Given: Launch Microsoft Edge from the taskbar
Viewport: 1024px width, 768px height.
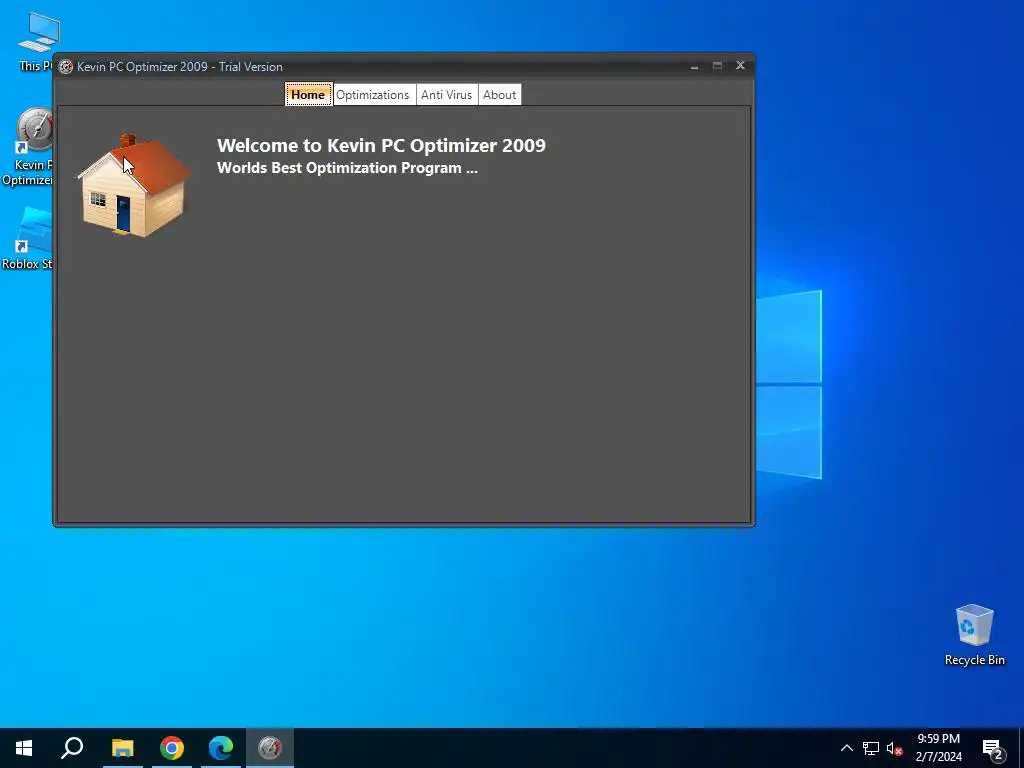Looking at the screenshot, I should 221,748.
